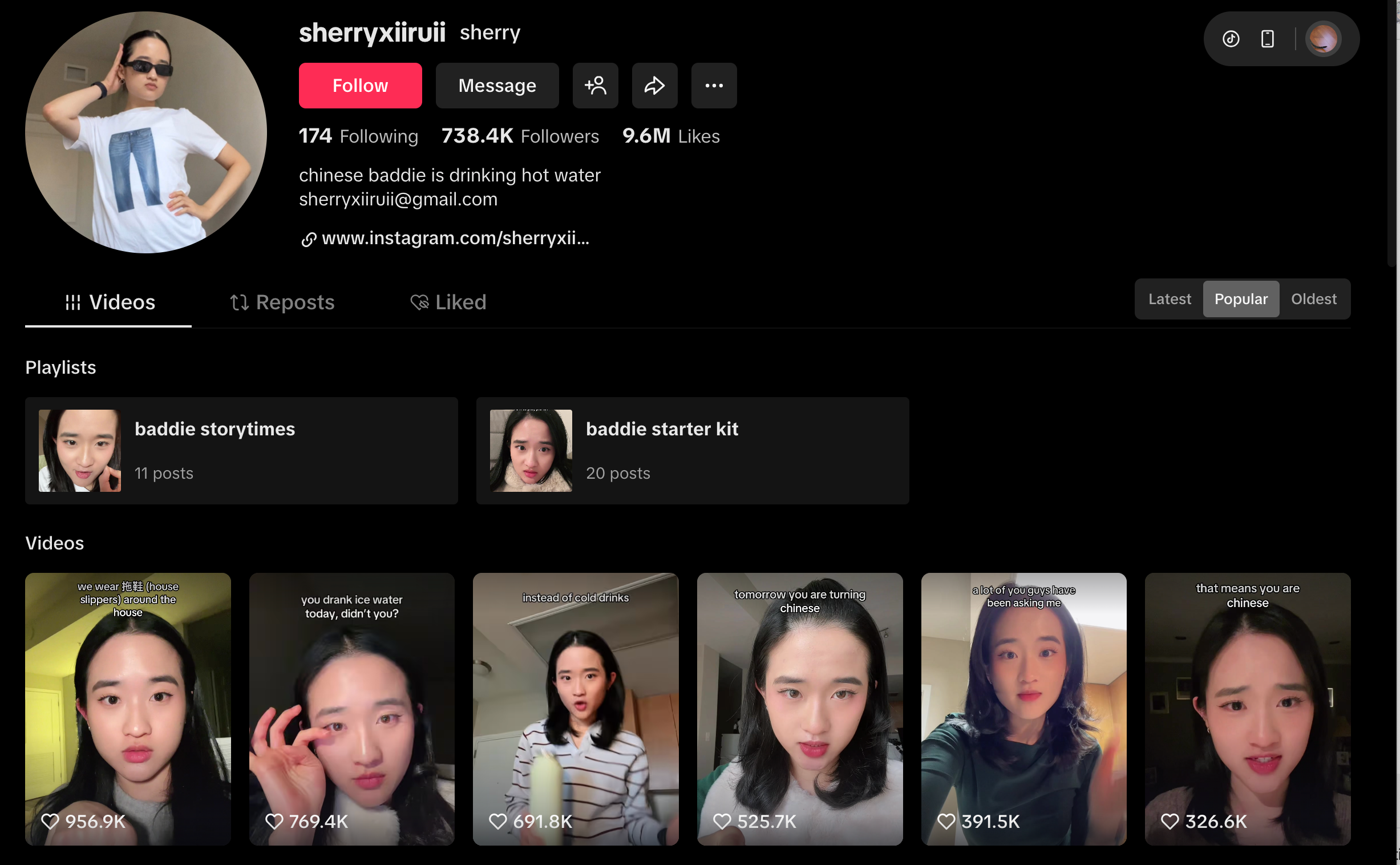Screen dimensions: 1400x865
Task: Open the 'you drank ice water today' video
Action: tap(352, 708)
